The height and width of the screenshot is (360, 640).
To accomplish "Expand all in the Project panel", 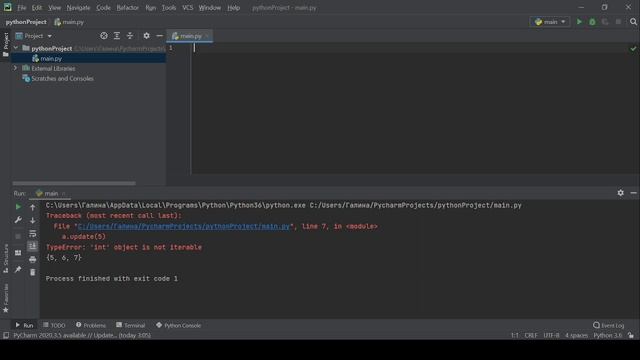I will click(117, 36).
